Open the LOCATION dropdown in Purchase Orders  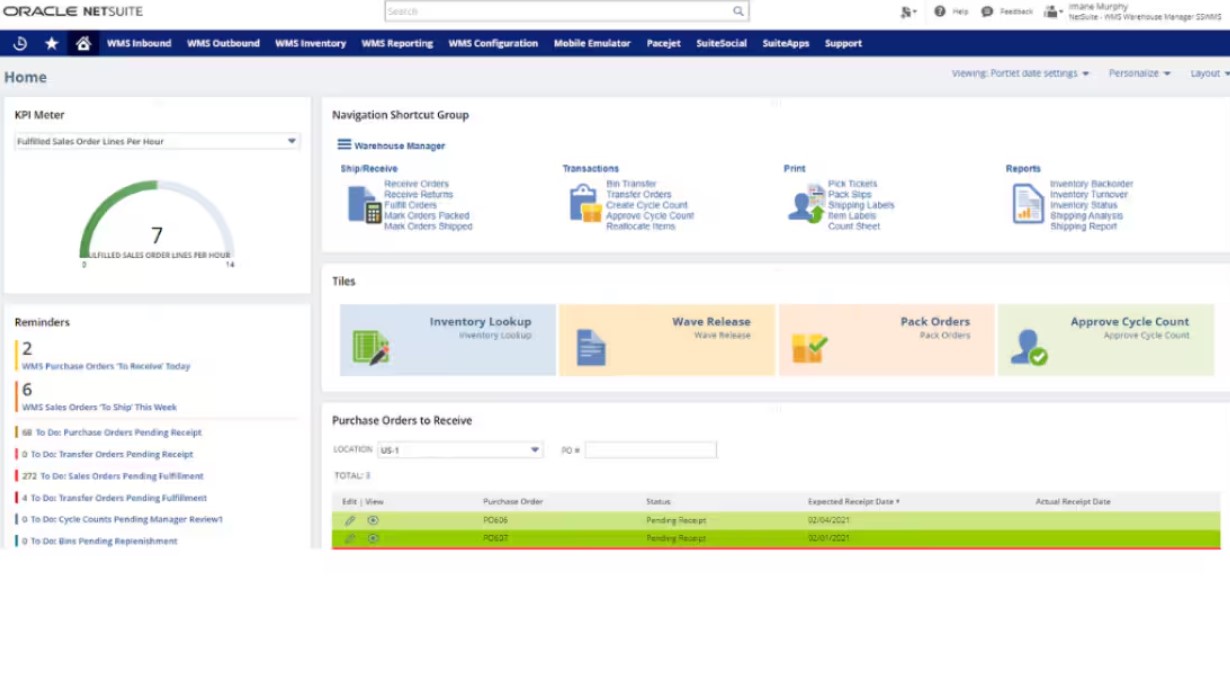point(534,449)
